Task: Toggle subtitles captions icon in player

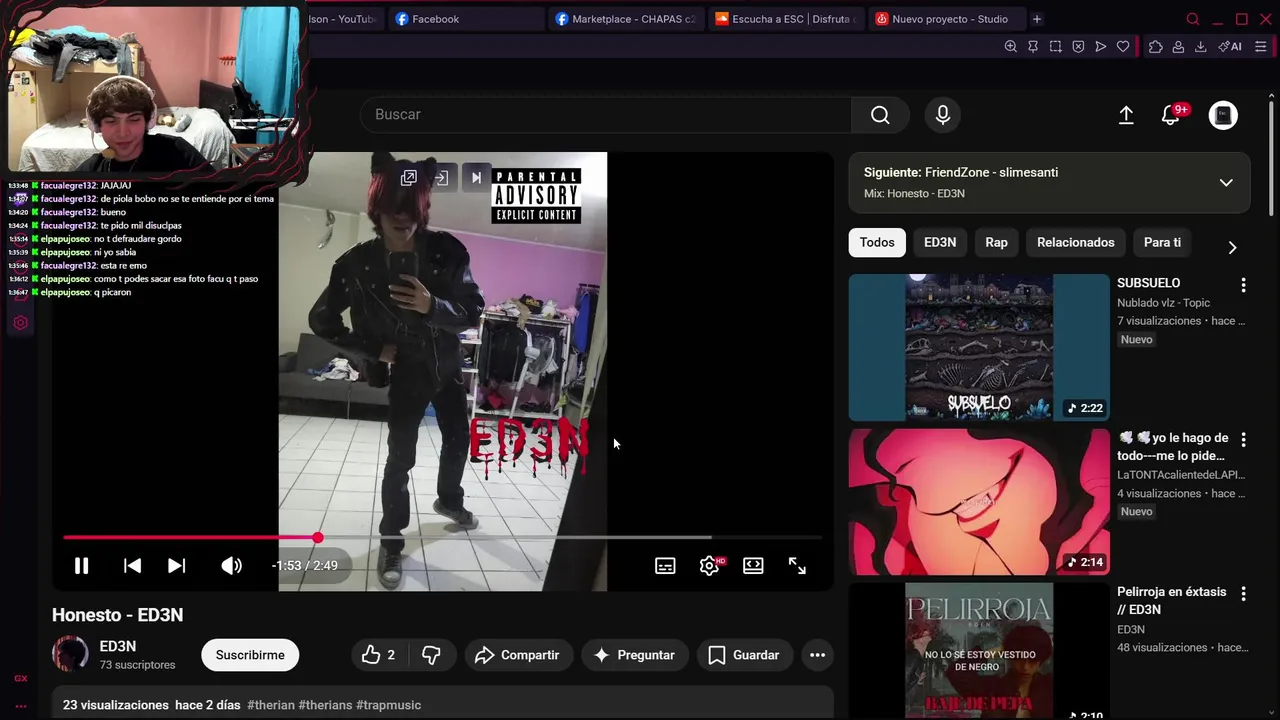Action: 665,566
